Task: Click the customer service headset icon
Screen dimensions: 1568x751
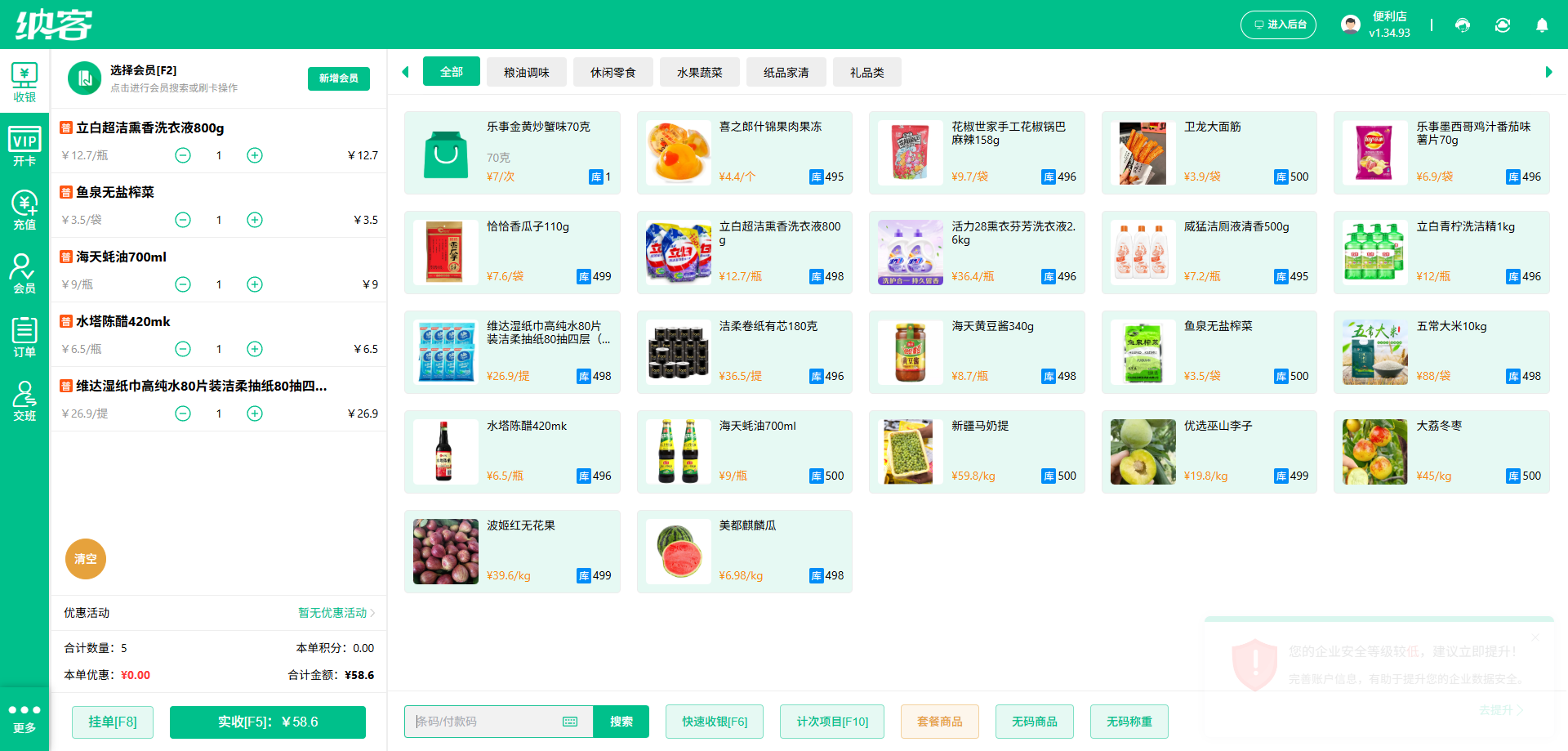Action: [x=1463, y=25]
